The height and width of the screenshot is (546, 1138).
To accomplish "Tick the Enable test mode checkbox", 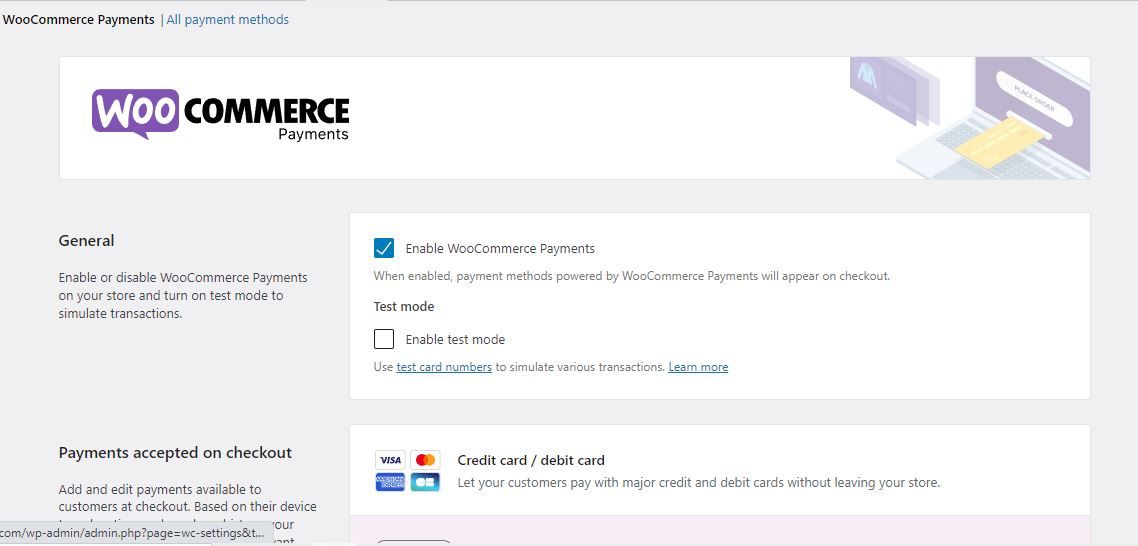I will point(384,339).
